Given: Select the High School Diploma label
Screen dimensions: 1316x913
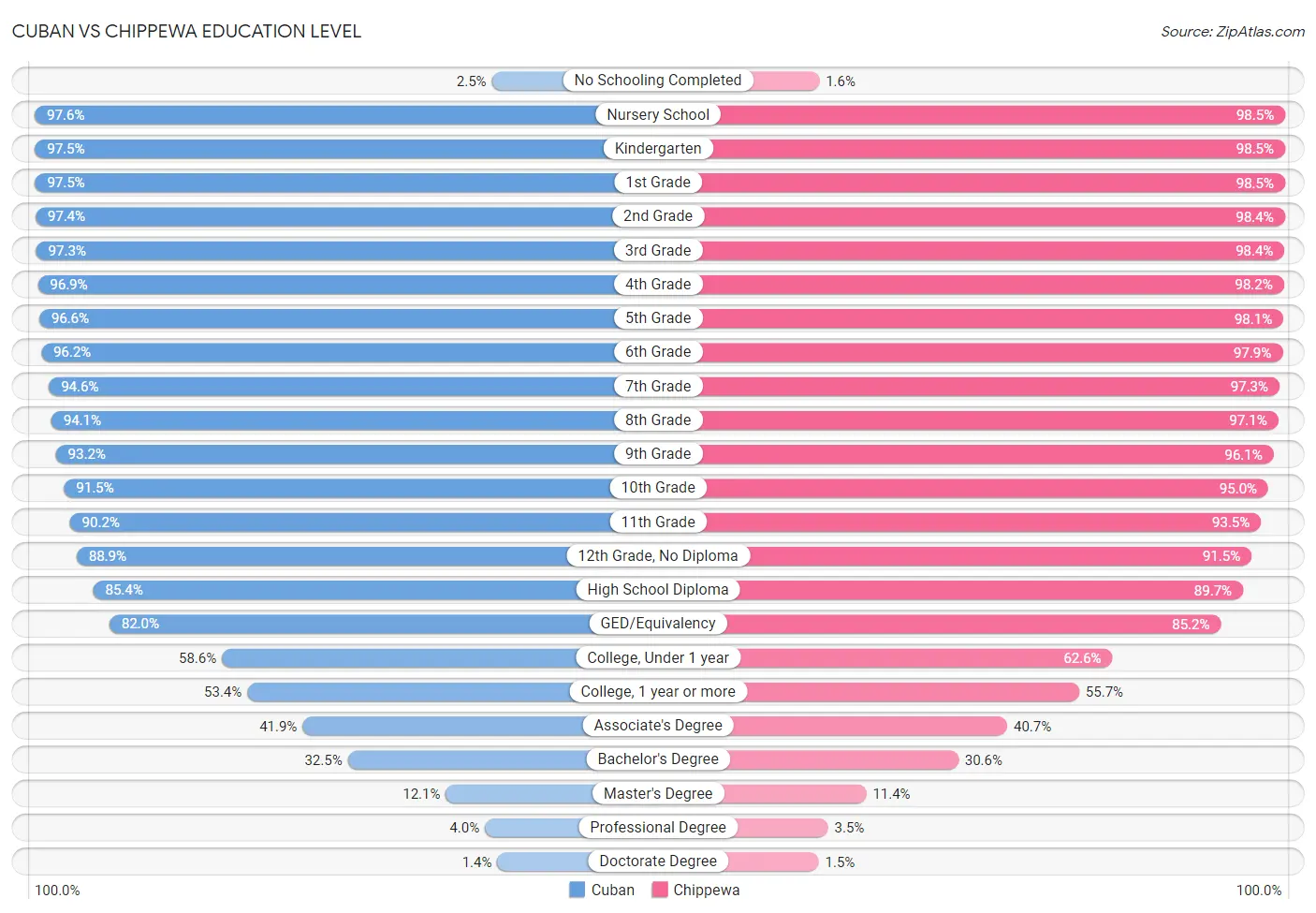Looking at the screenshot, I should click(658, 589).
